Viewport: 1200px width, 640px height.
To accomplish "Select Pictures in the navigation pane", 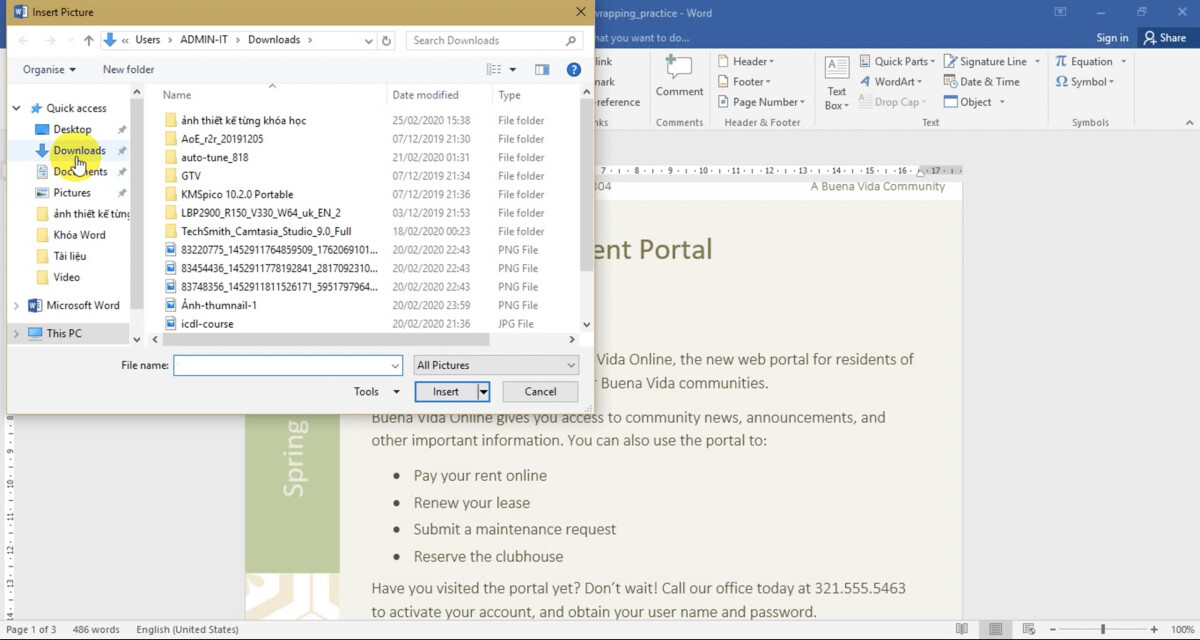I will [72, 193].
